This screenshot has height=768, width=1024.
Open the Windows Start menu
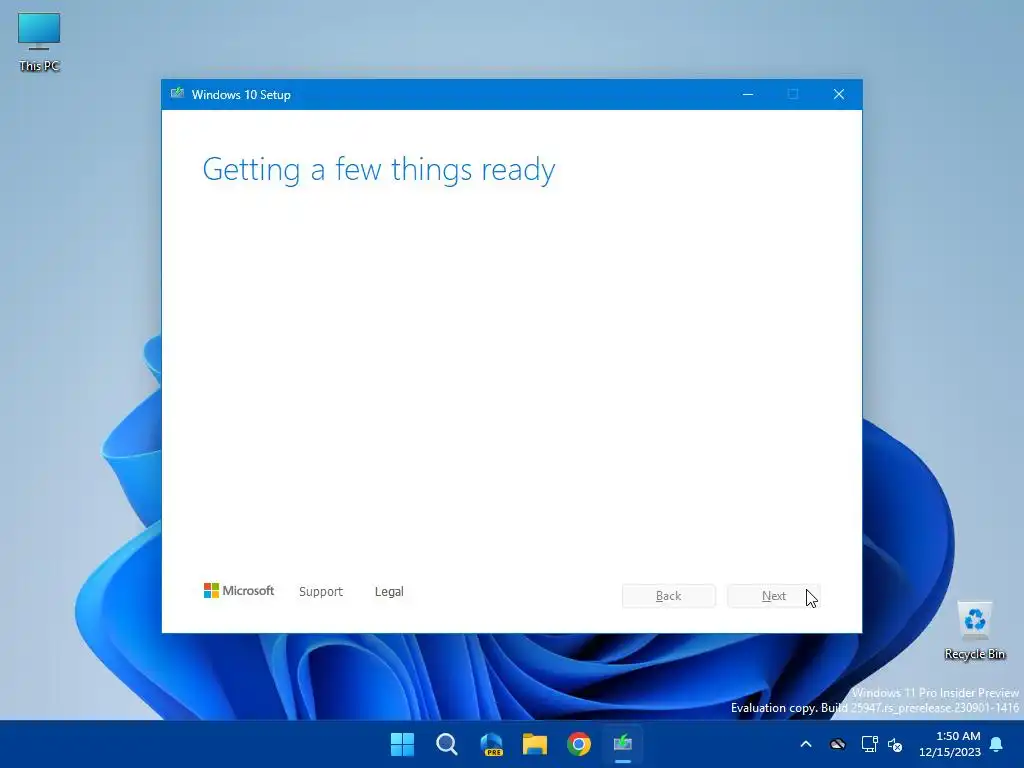click(x=402, y=744)
